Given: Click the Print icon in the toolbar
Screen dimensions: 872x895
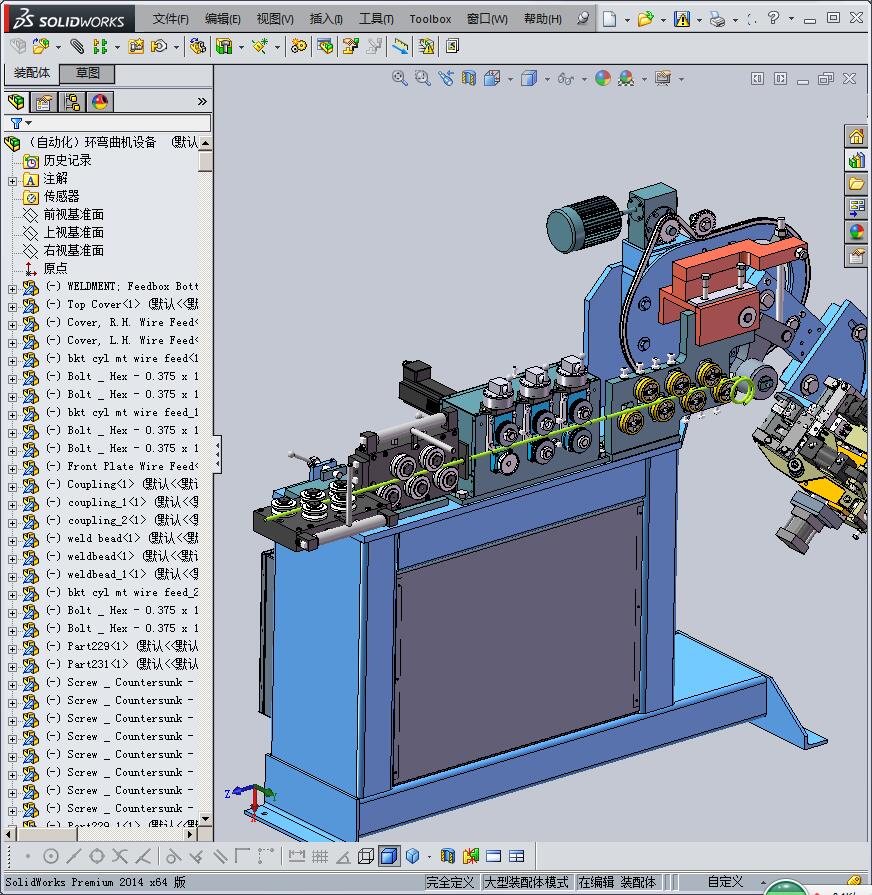Looking at the screenshot, I should [717, 19].
